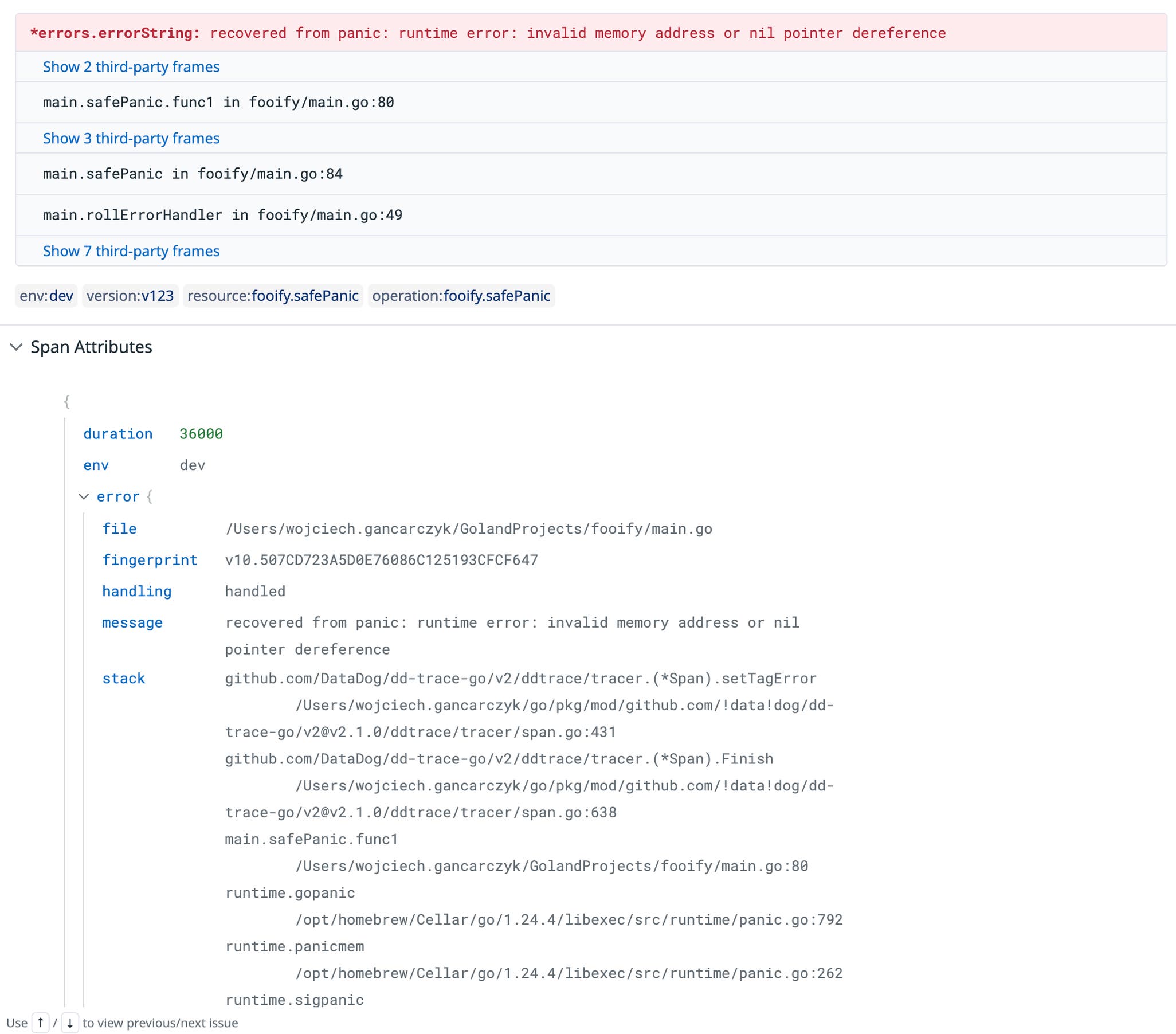
Task: Click the env attribute value dev
Action: (x=192, y=465)
